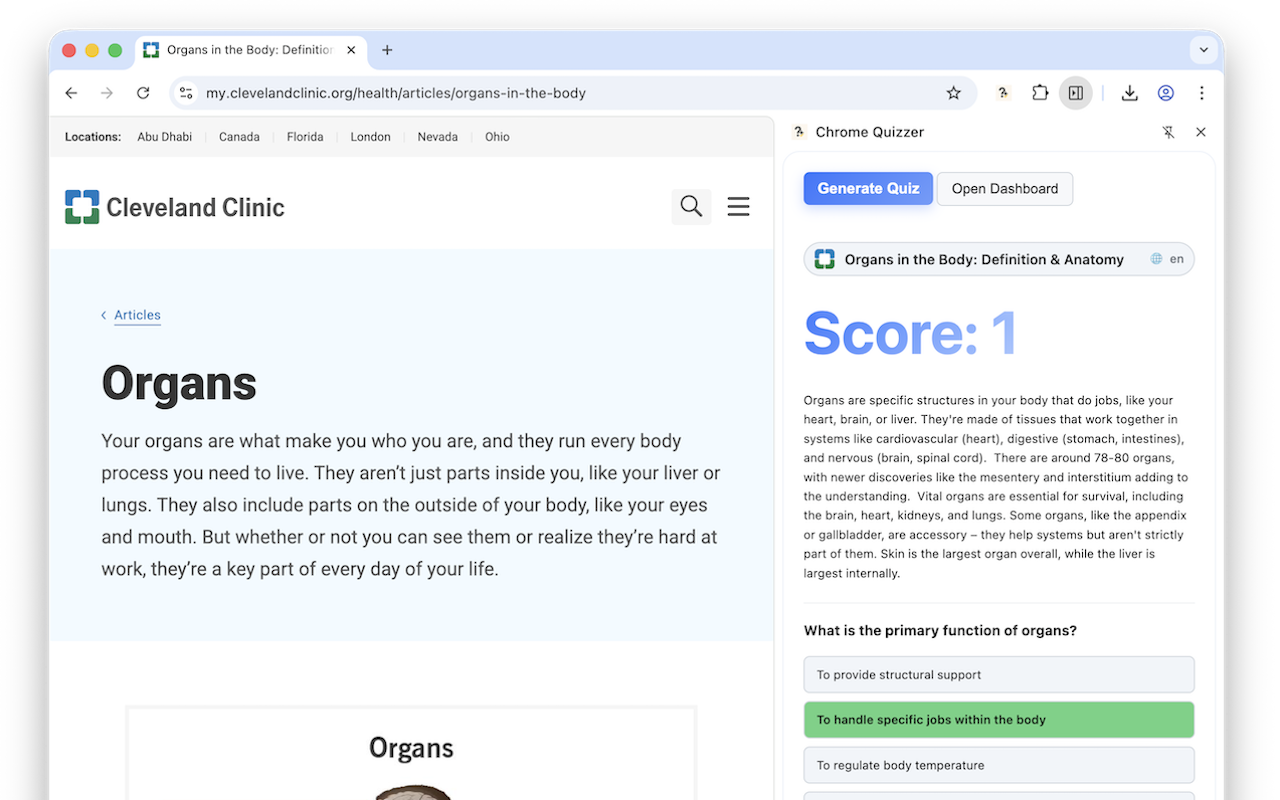Click the browser profile avatar icon
This screenshot has height=800, width=1280.
click(x=1166, y=92)
